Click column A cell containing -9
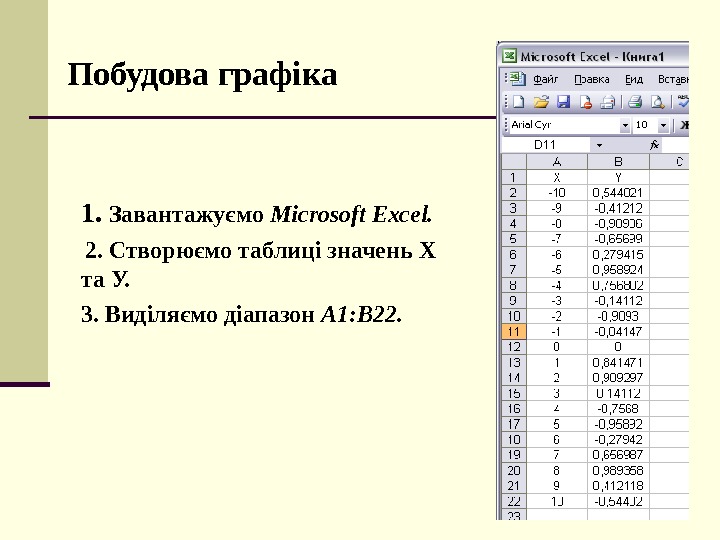The image size is (720, 540). tap(557, 208)
